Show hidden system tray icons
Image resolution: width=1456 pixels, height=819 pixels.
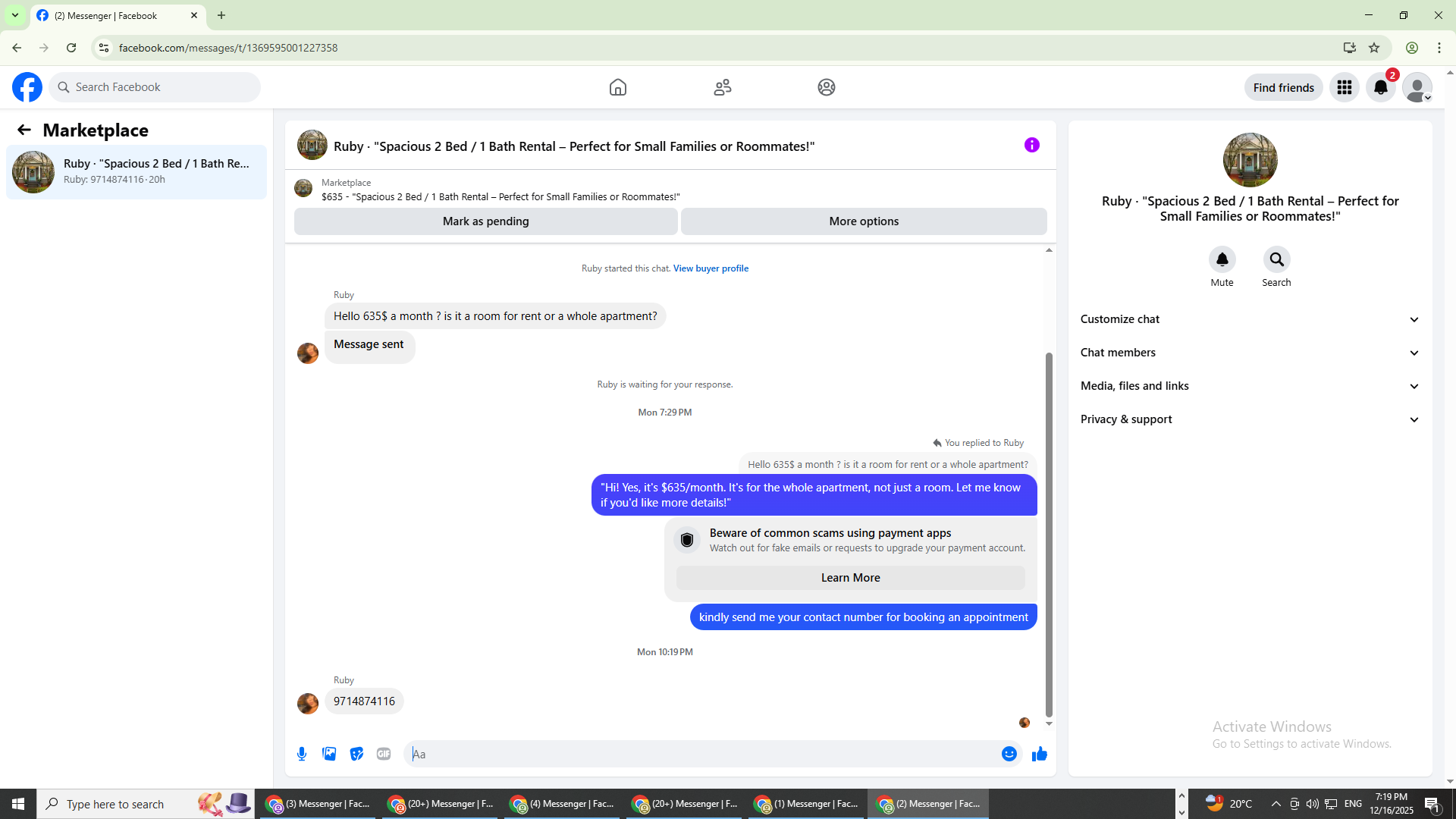[1276, 804]
